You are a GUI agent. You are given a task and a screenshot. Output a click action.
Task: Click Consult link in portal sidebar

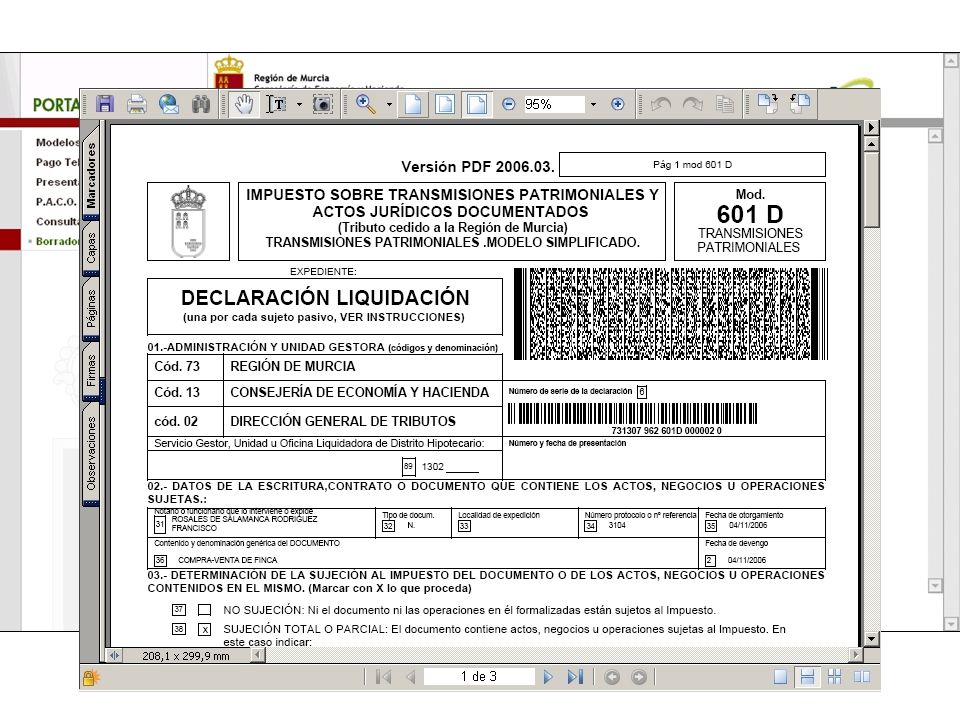click(57, 222)
